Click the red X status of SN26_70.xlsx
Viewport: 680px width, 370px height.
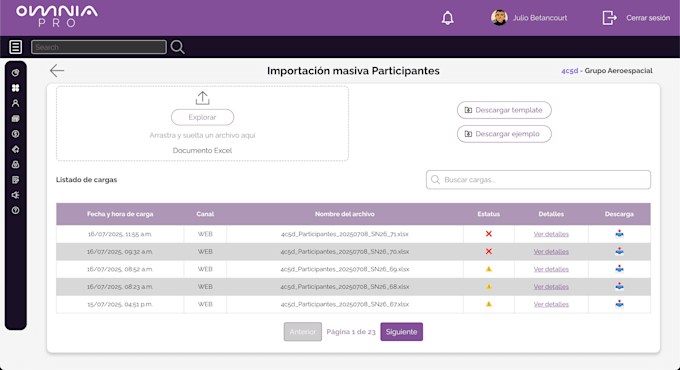pyautogui.click(x=489, y=252)
